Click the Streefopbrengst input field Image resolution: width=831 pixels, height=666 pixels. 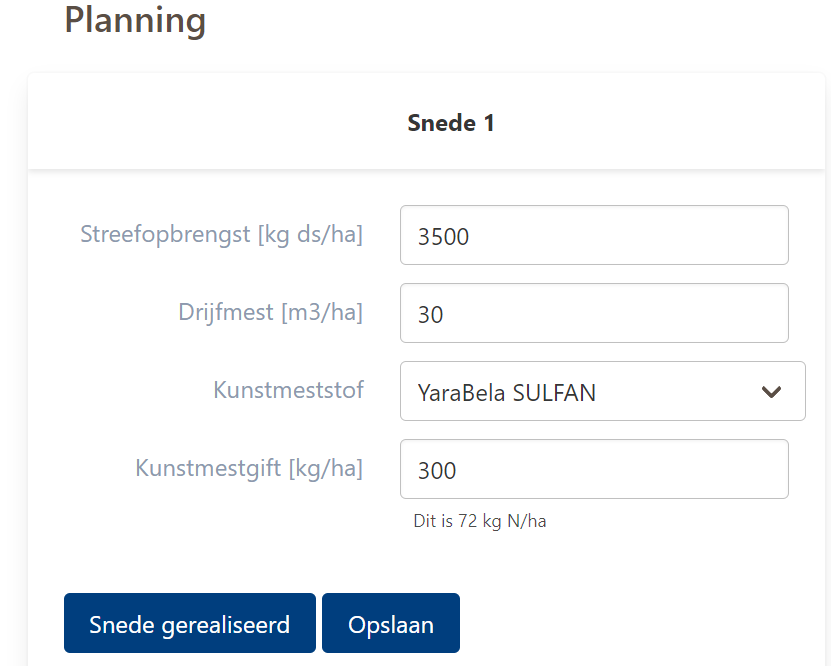(594, 236)
